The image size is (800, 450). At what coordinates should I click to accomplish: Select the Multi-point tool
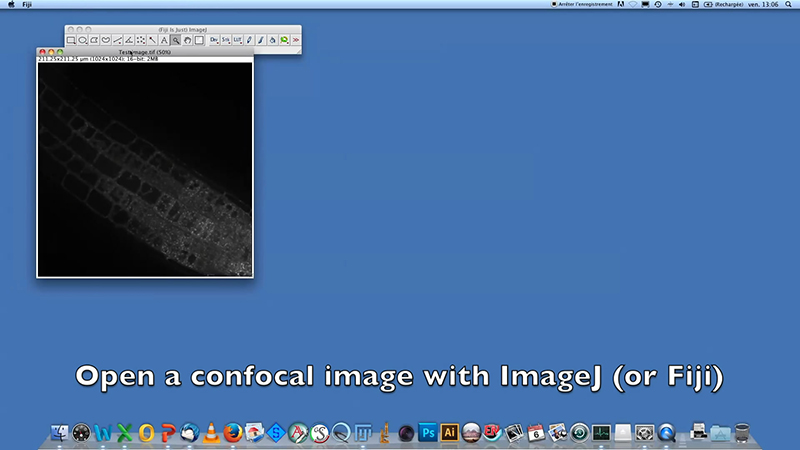point(141,40)
